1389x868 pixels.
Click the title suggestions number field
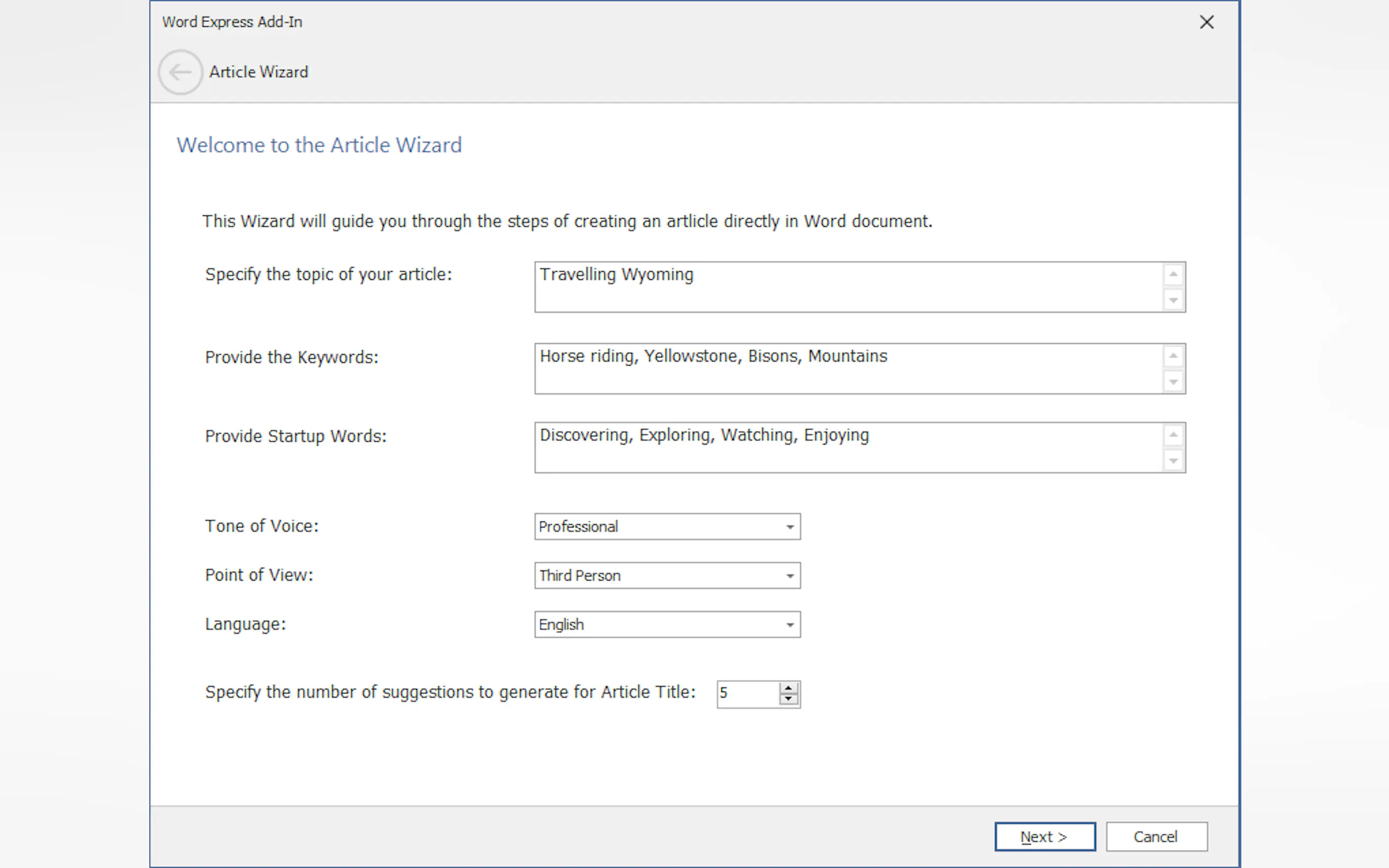coord(746,694)
